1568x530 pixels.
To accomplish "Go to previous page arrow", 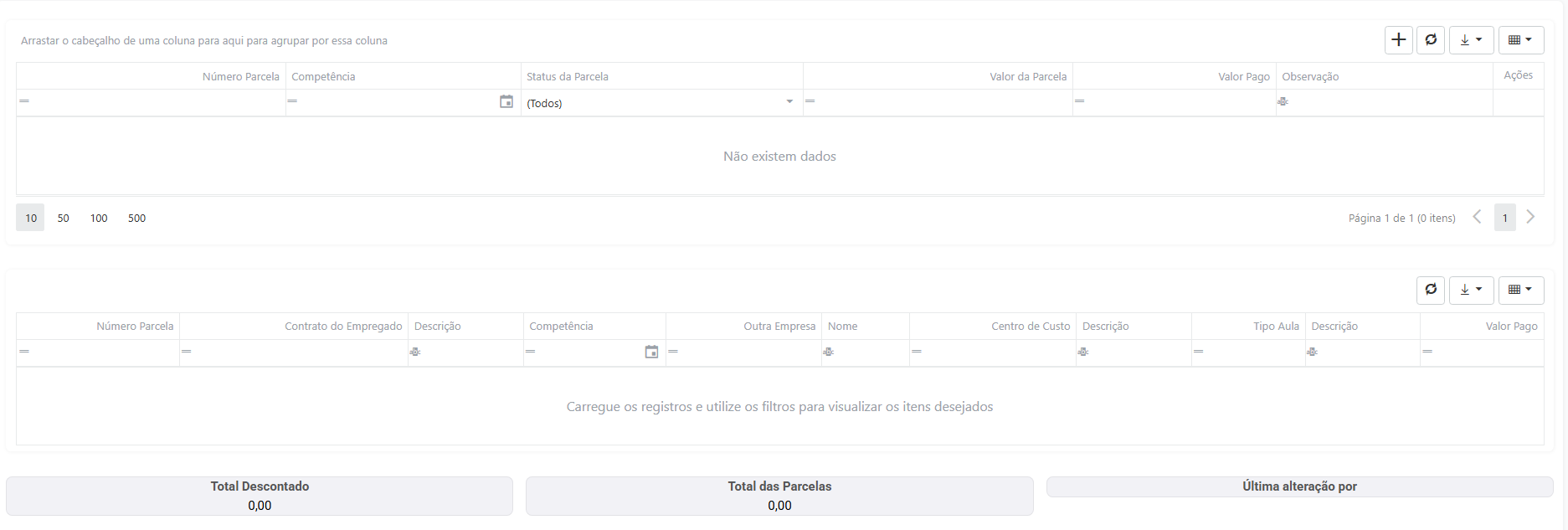I will tap(1477, 217).
